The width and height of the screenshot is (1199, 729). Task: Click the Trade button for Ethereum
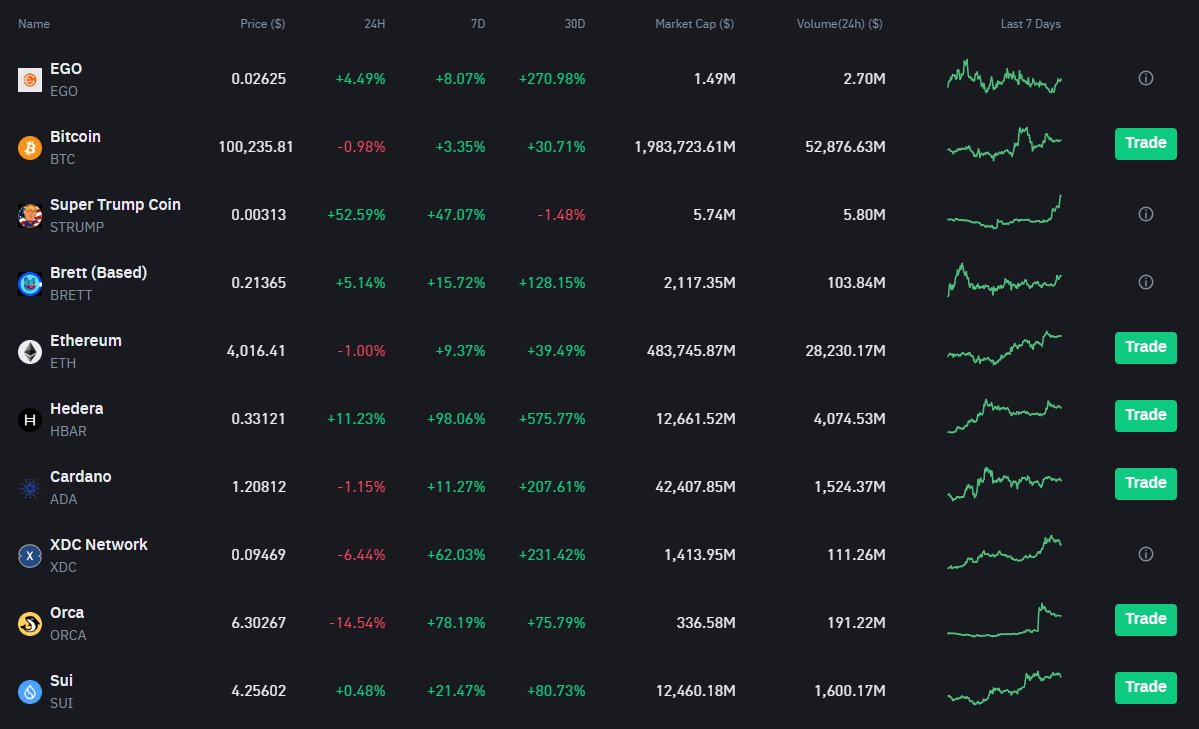[1145, 348]
